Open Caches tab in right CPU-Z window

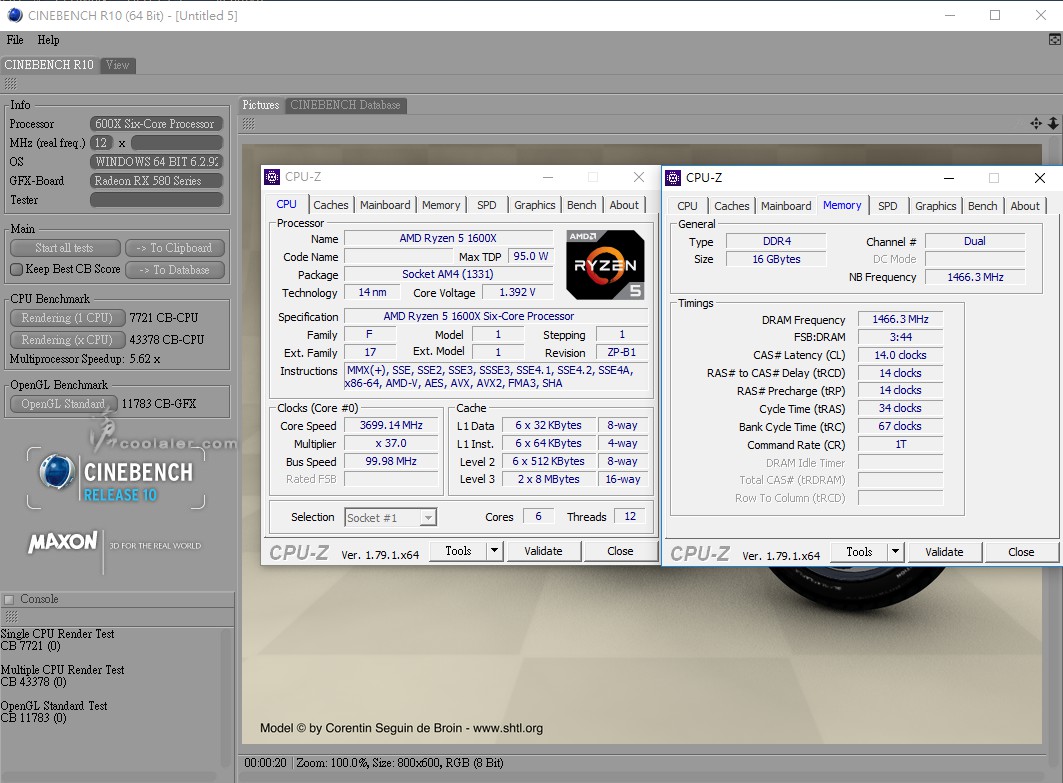tap(731, 205)
